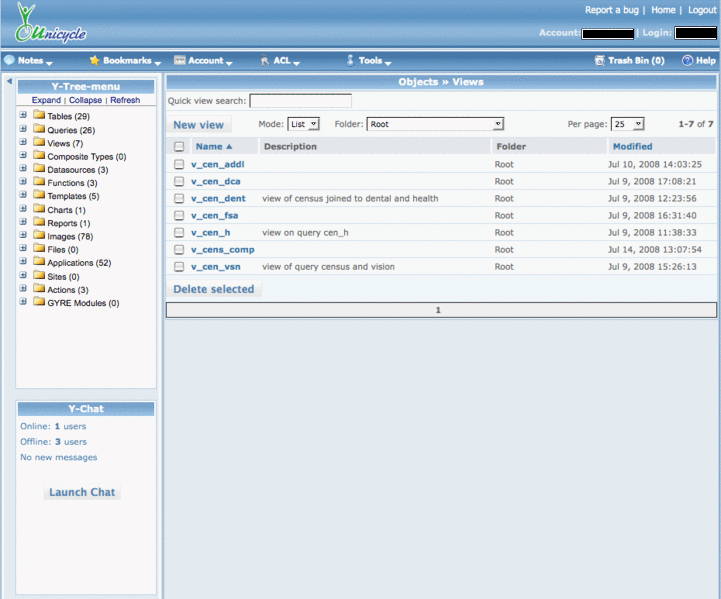The height and width of the screenshot is (599, 721).
Task: Open the Mode dropdown
Action: (303, 124)
